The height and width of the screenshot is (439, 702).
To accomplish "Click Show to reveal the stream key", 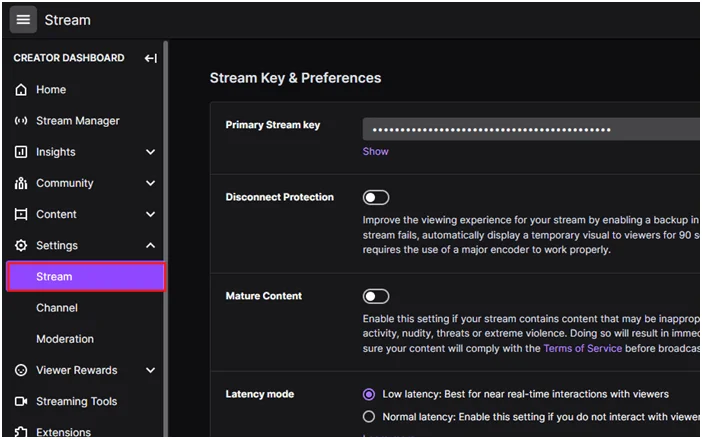I will pos(375,152).
